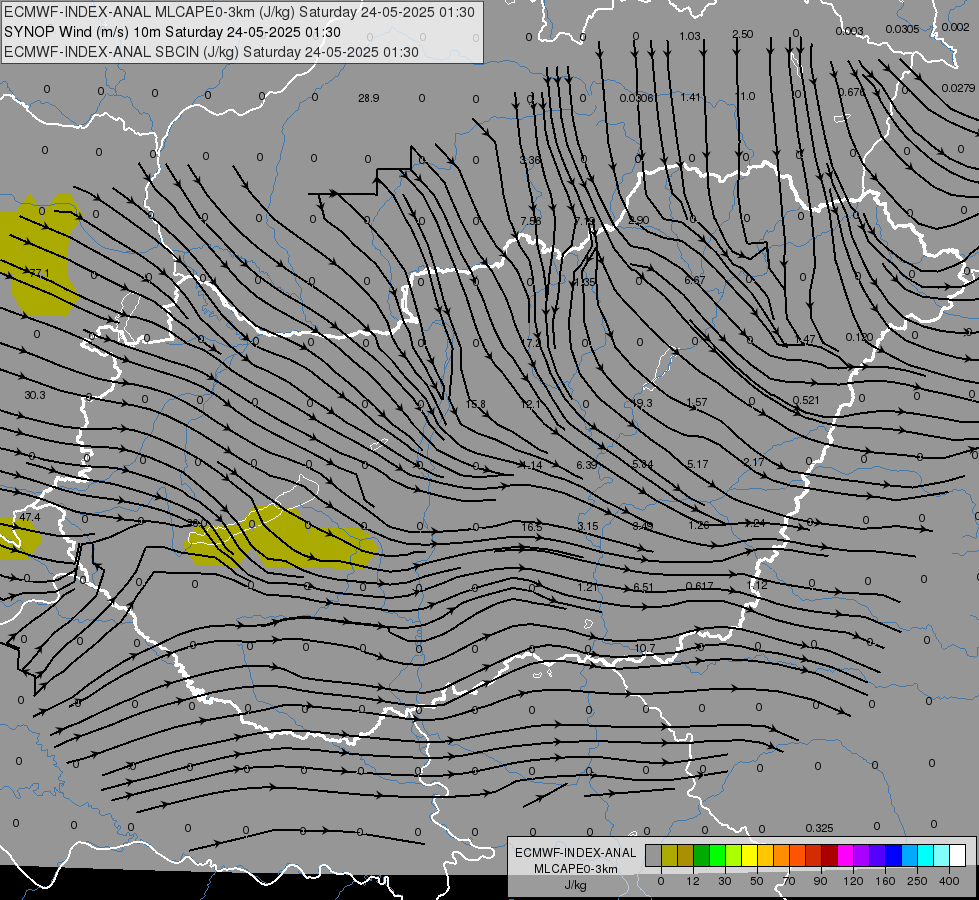The width and height of the screenshot is (979, 900).
Task: Click the SYNOP Wind 10m title line
Action: pos(172,32)
